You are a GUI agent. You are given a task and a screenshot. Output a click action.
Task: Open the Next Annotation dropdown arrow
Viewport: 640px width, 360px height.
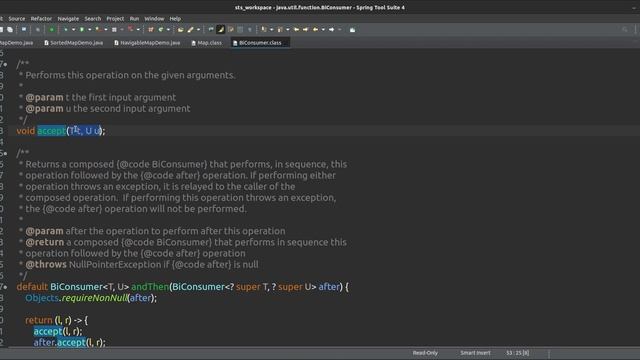272,29
